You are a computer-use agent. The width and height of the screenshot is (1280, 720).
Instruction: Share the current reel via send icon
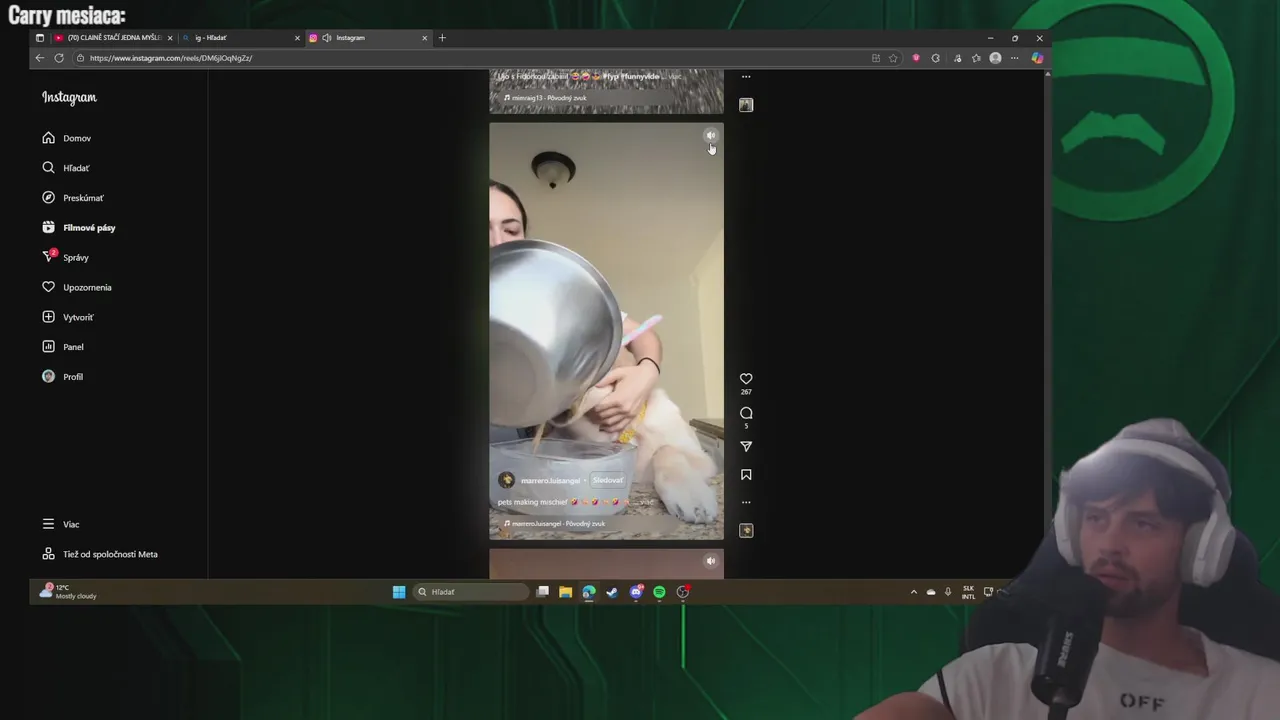(746, 447)
